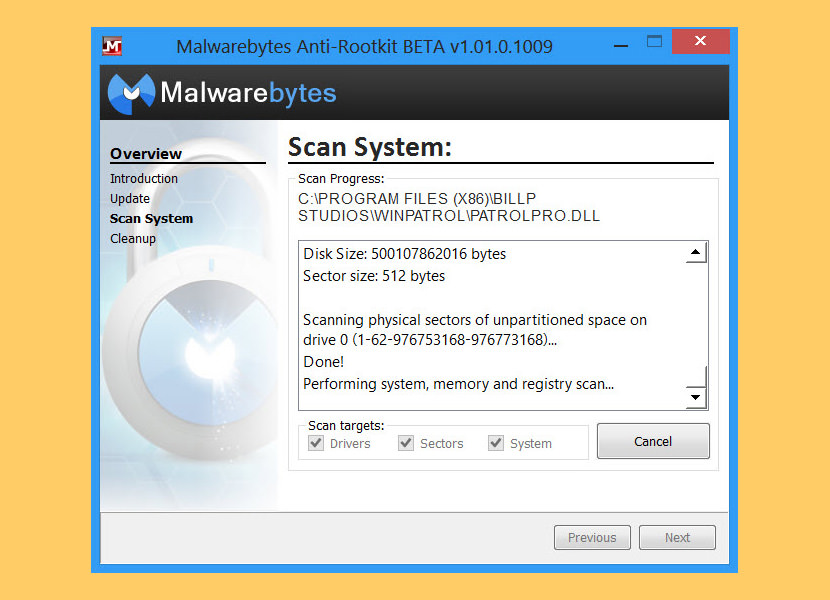Cancel the running scan
830x600 pixels.
click(653, 441)
